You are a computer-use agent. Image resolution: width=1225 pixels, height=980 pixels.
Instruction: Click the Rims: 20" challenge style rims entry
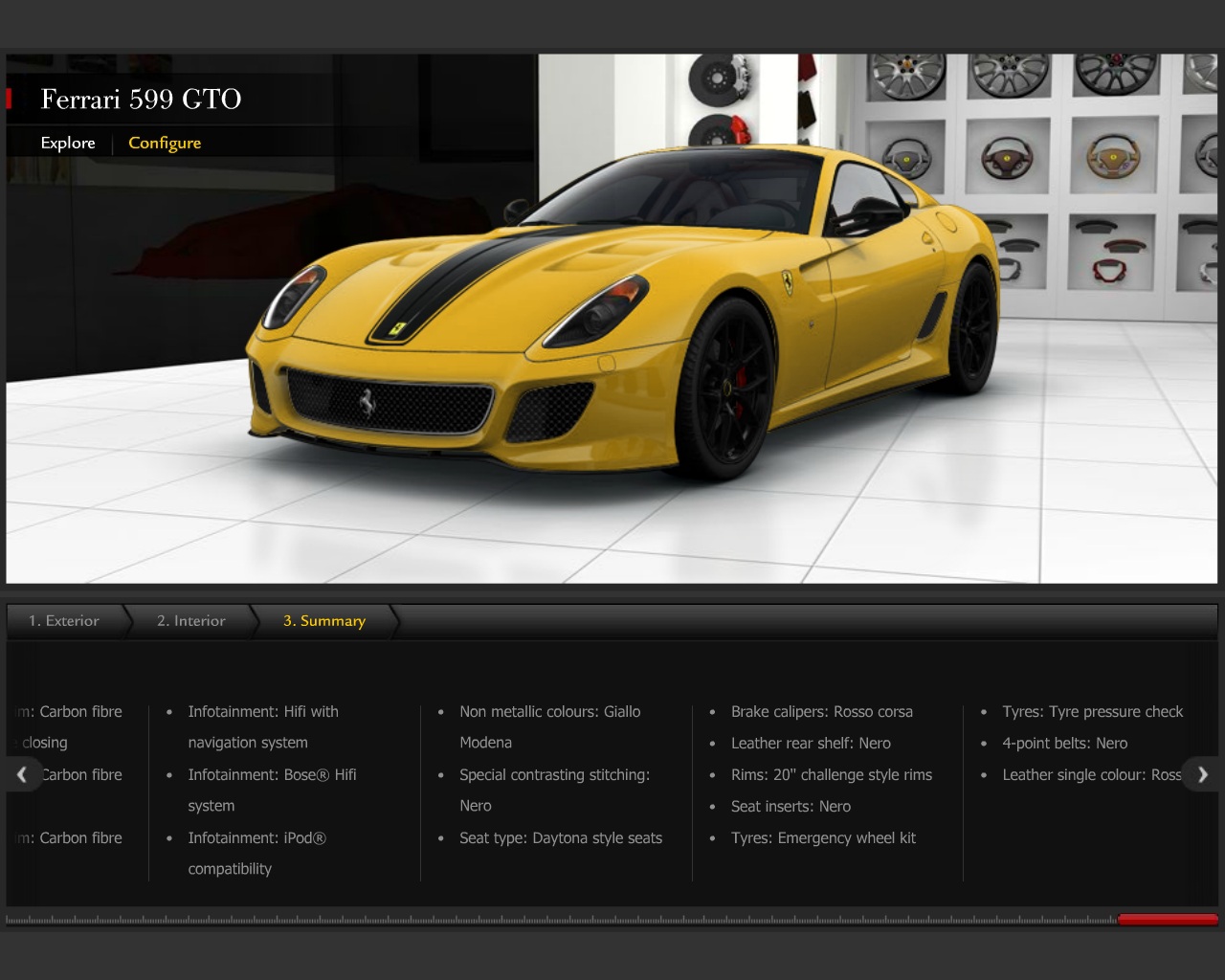coord(831,774)
